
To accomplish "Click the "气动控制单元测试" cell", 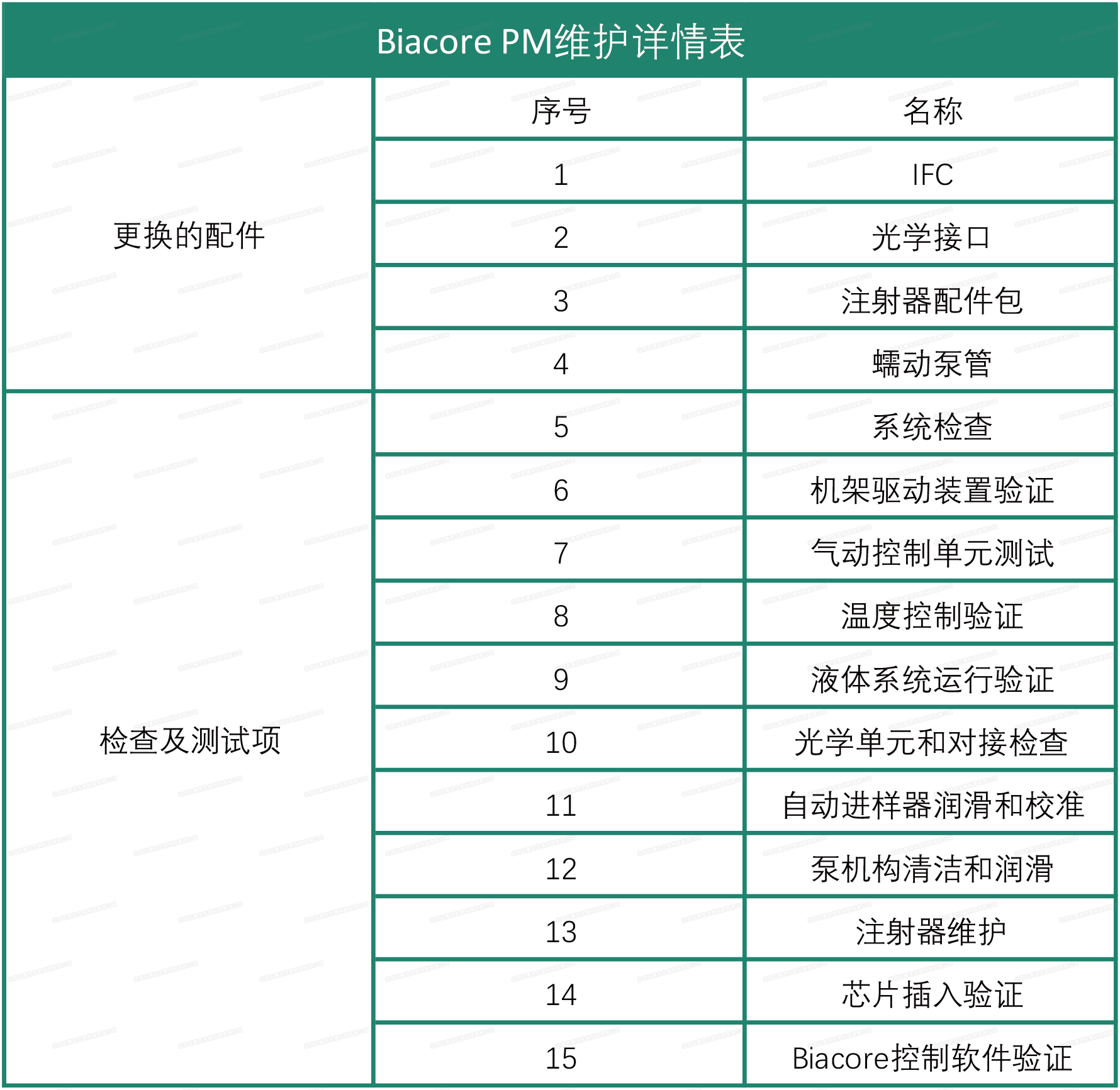I will click(x=931, y=550).
